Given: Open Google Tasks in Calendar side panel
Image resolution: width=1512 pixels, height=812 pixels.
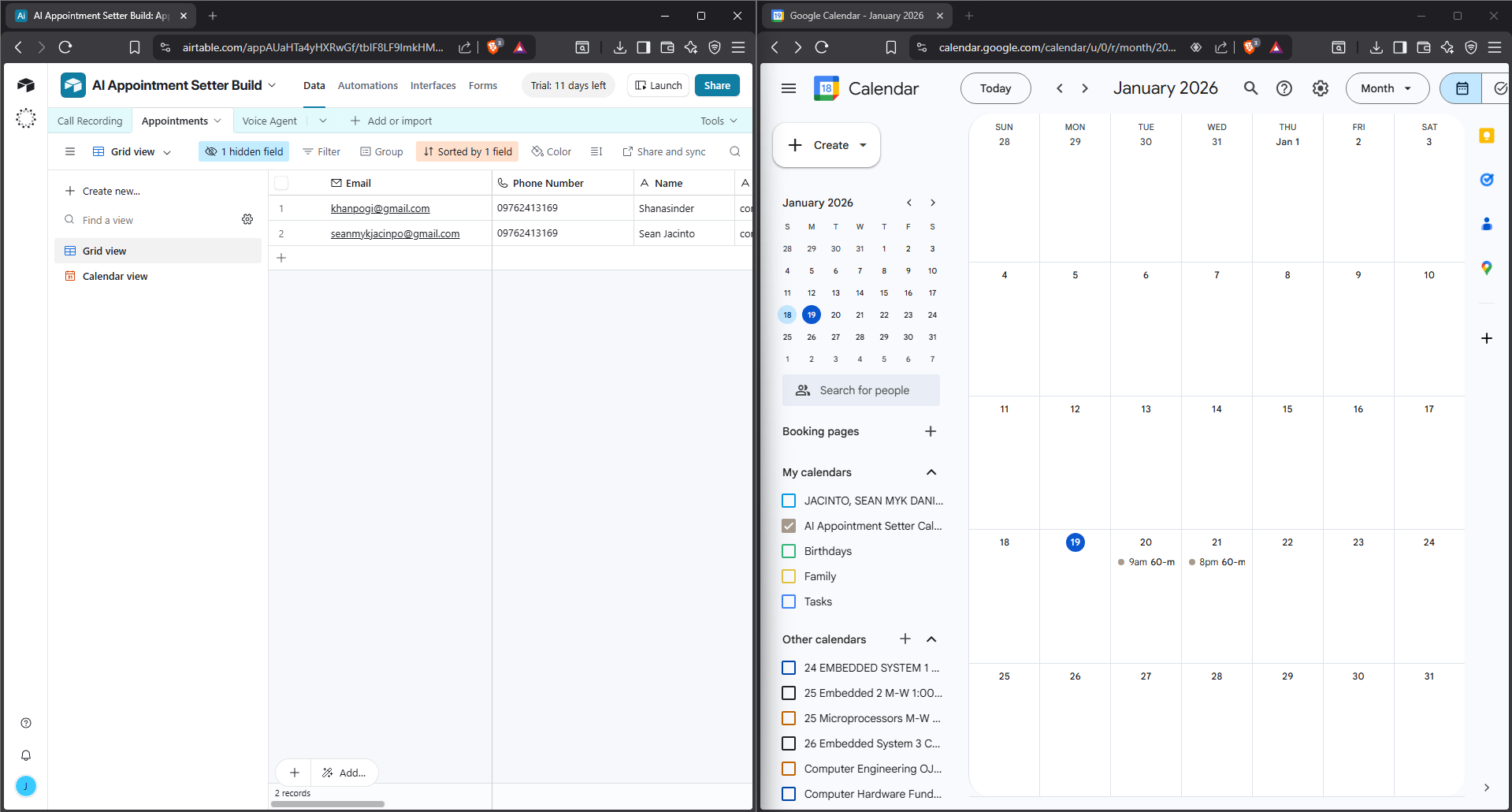Looking at the screenshot, I should [x=1487, y=180].
